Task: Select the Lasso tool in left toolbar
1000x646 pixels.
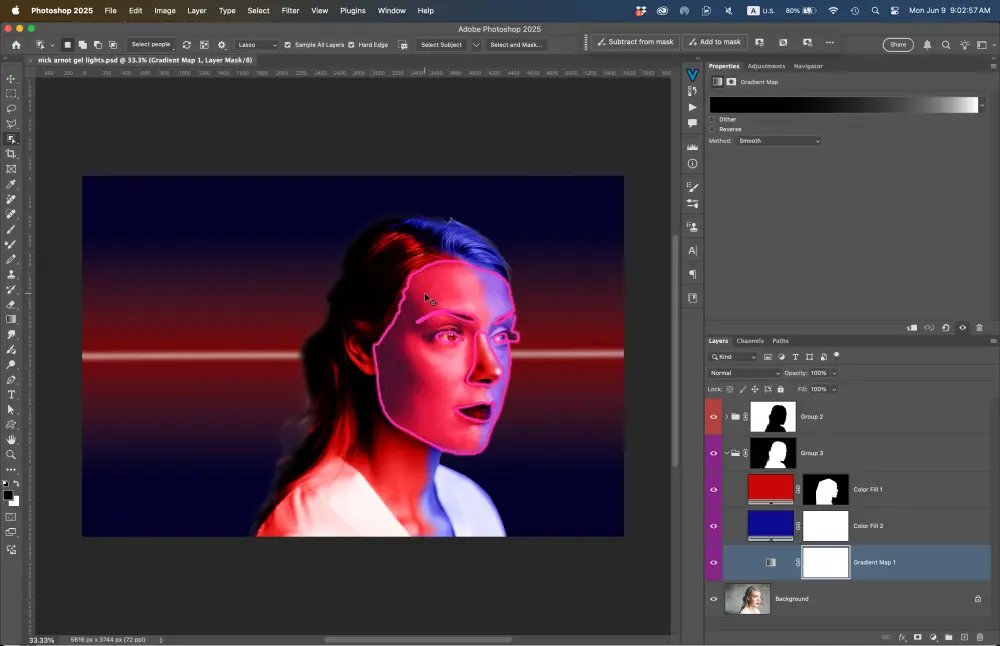Action: [11, 109]
